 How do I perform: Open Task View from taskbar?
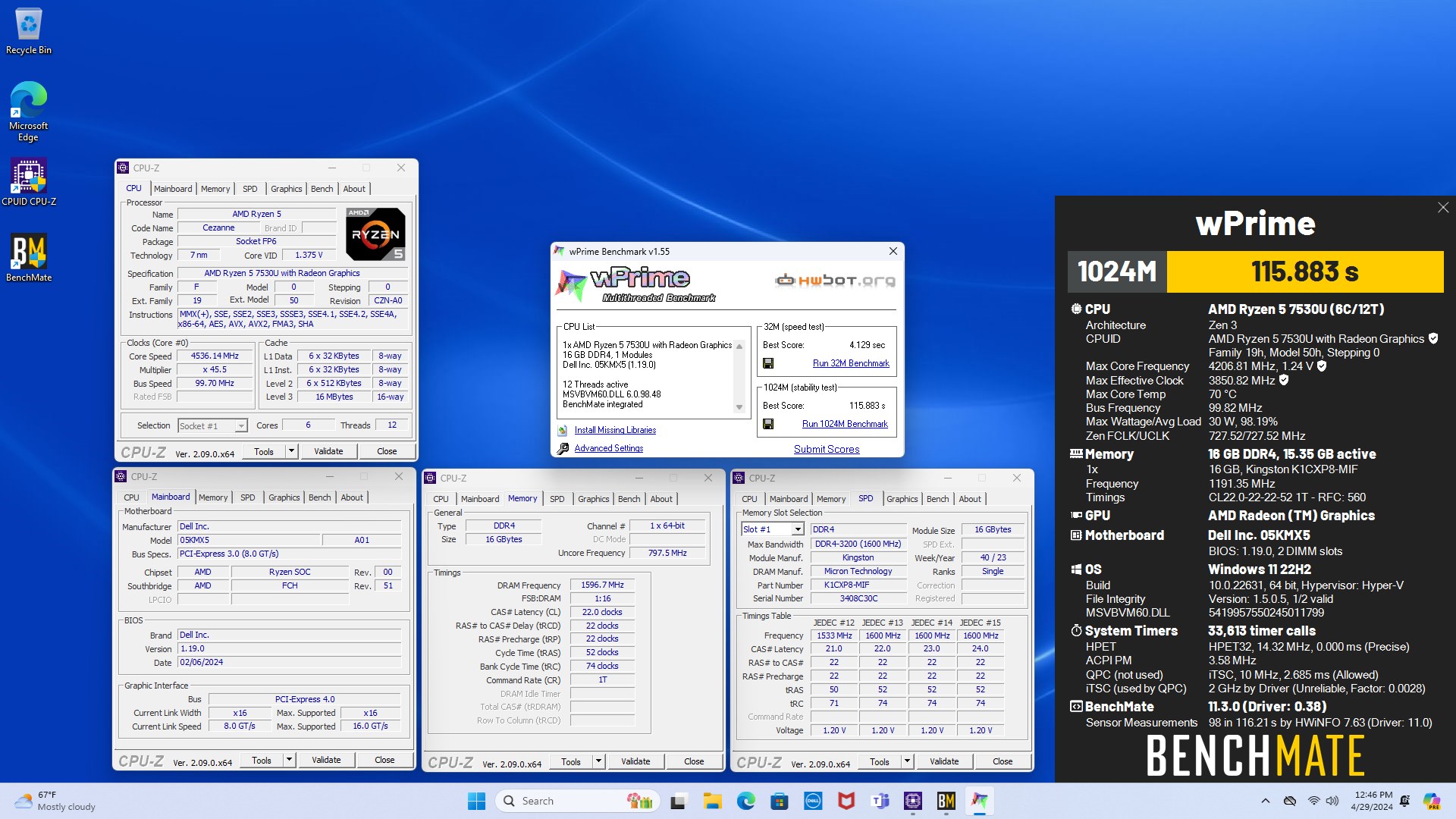point(679,801)
